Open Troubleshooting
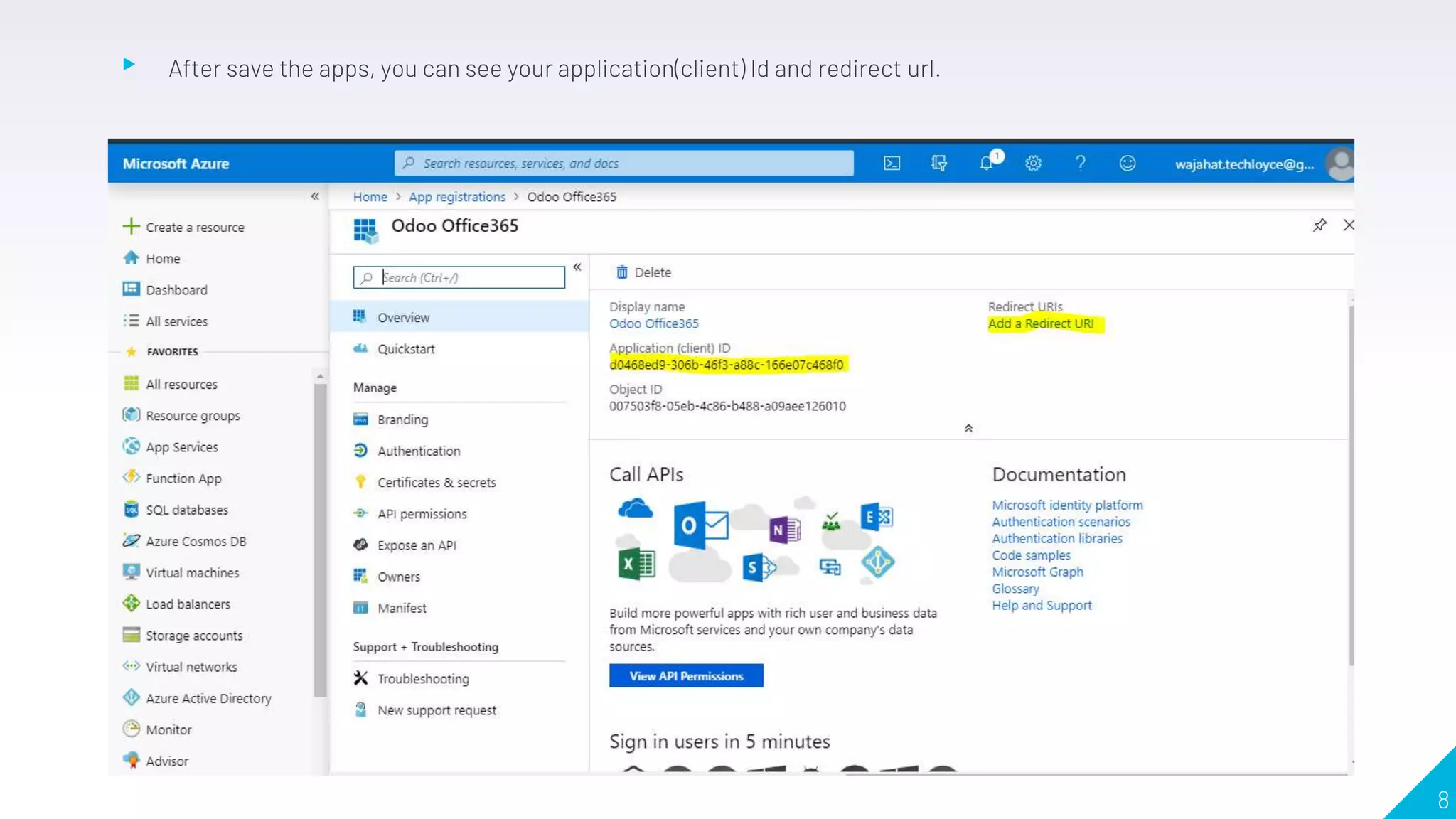The height and width of the screenshot is (819, 1456). (x=411, y=678)
